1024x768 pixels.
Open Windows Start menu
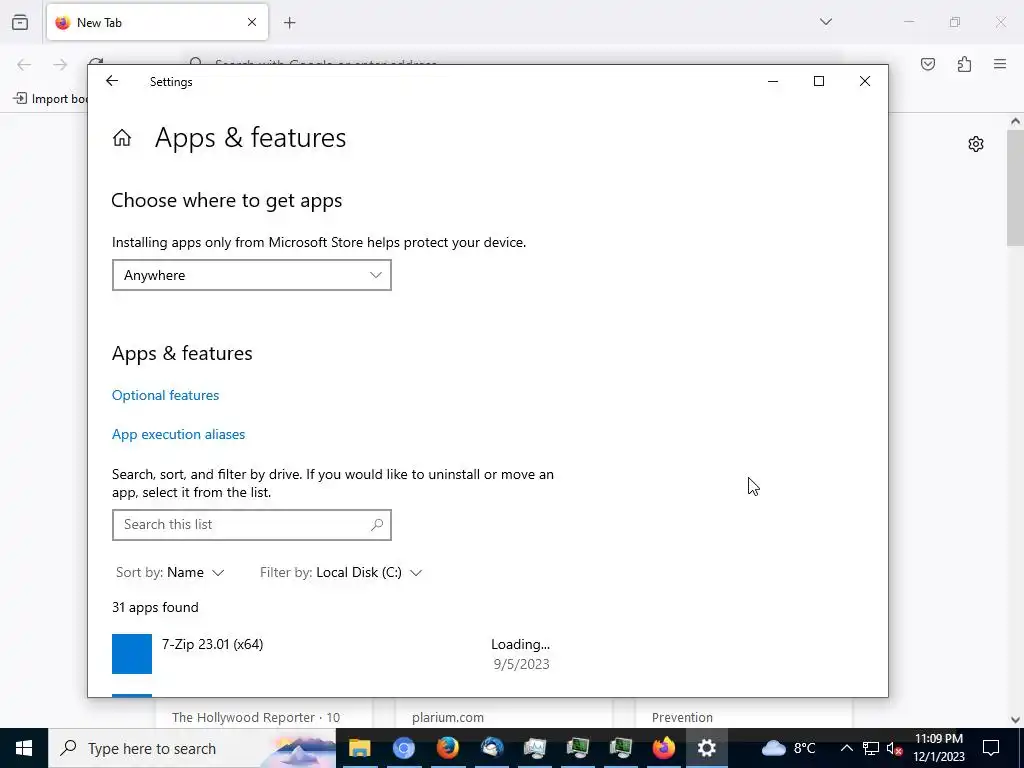pos(24,748)
